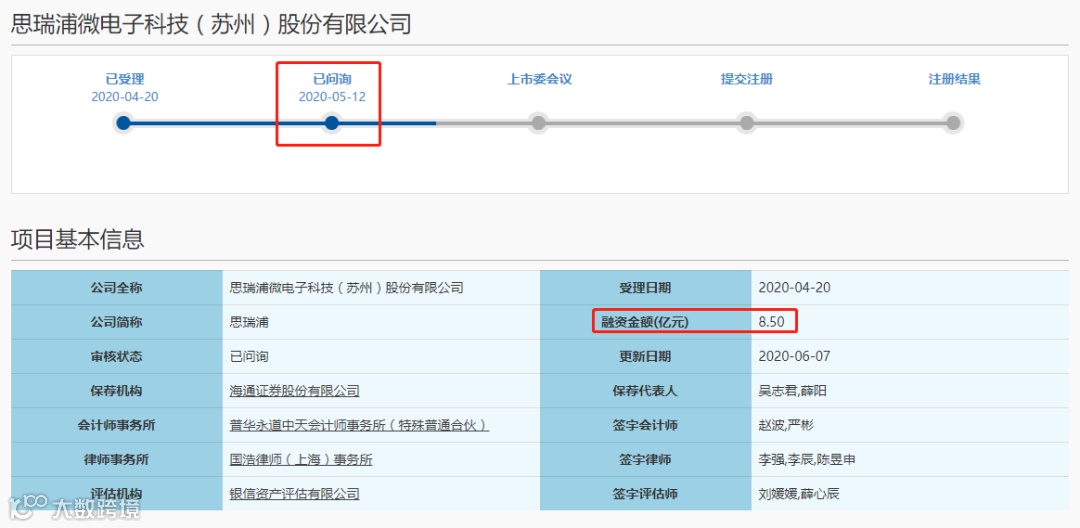Screen dimensions: 1080x528
Task: Click the 2020-06-07 update date value
Action: (794, 357)
